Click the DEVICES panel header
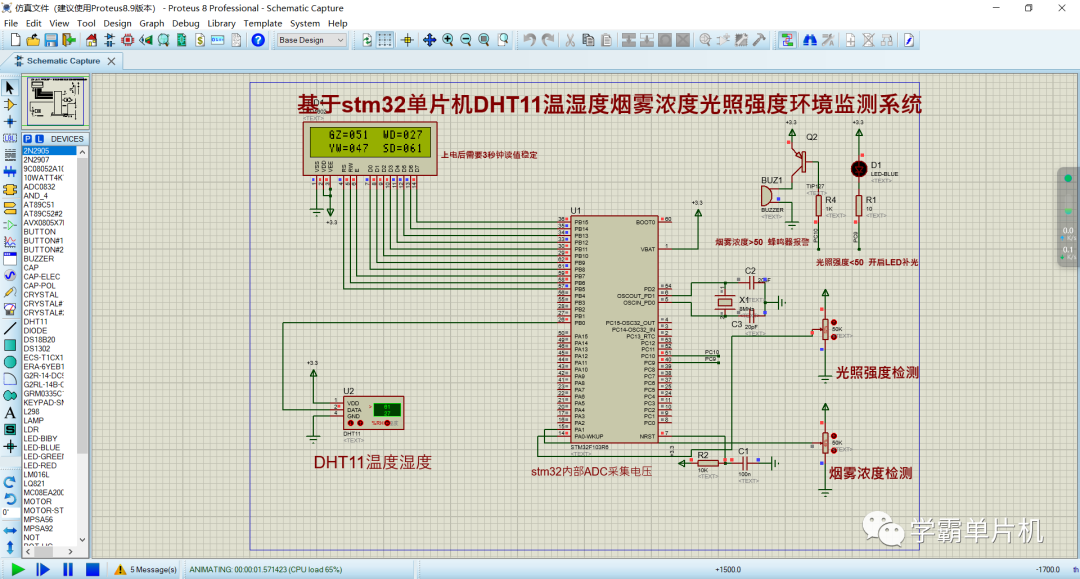 67,139
